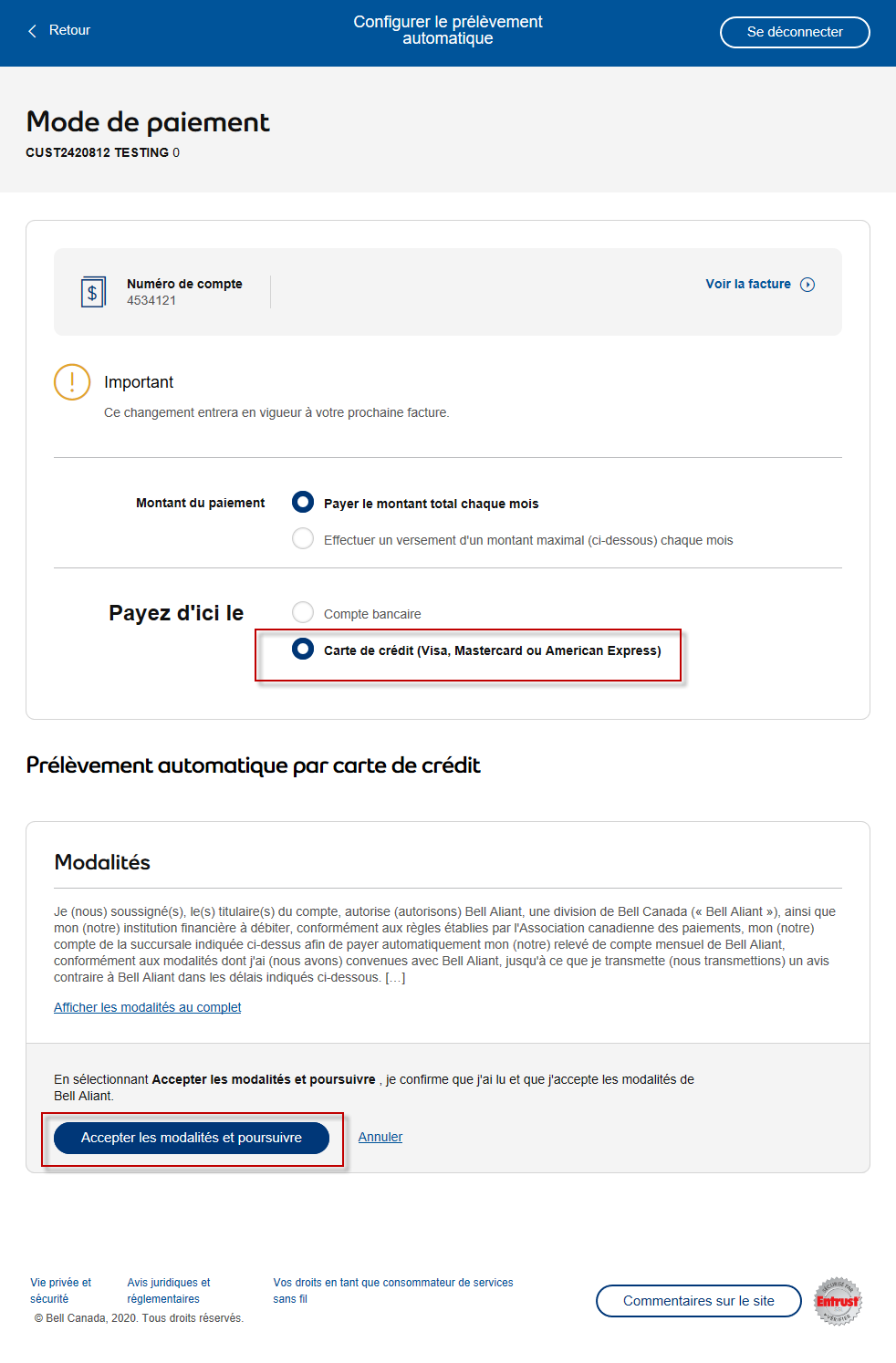896x1363 pixels.
Task: Open Vie privée et sécurité footer link
Action: click(60, 1291)
